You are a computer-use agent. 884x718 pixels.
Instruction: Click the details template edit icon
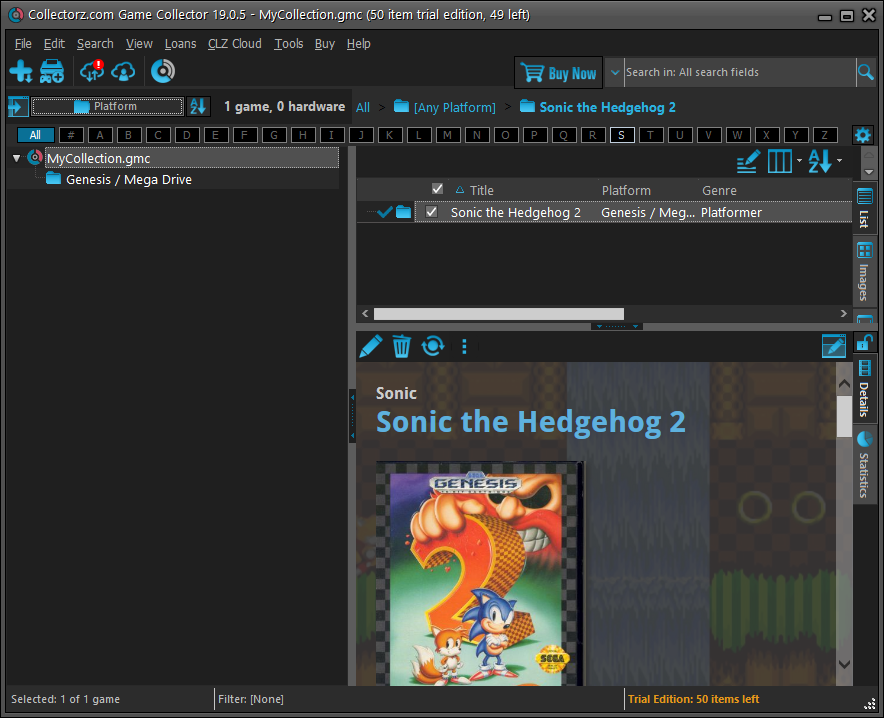(834, 346)
